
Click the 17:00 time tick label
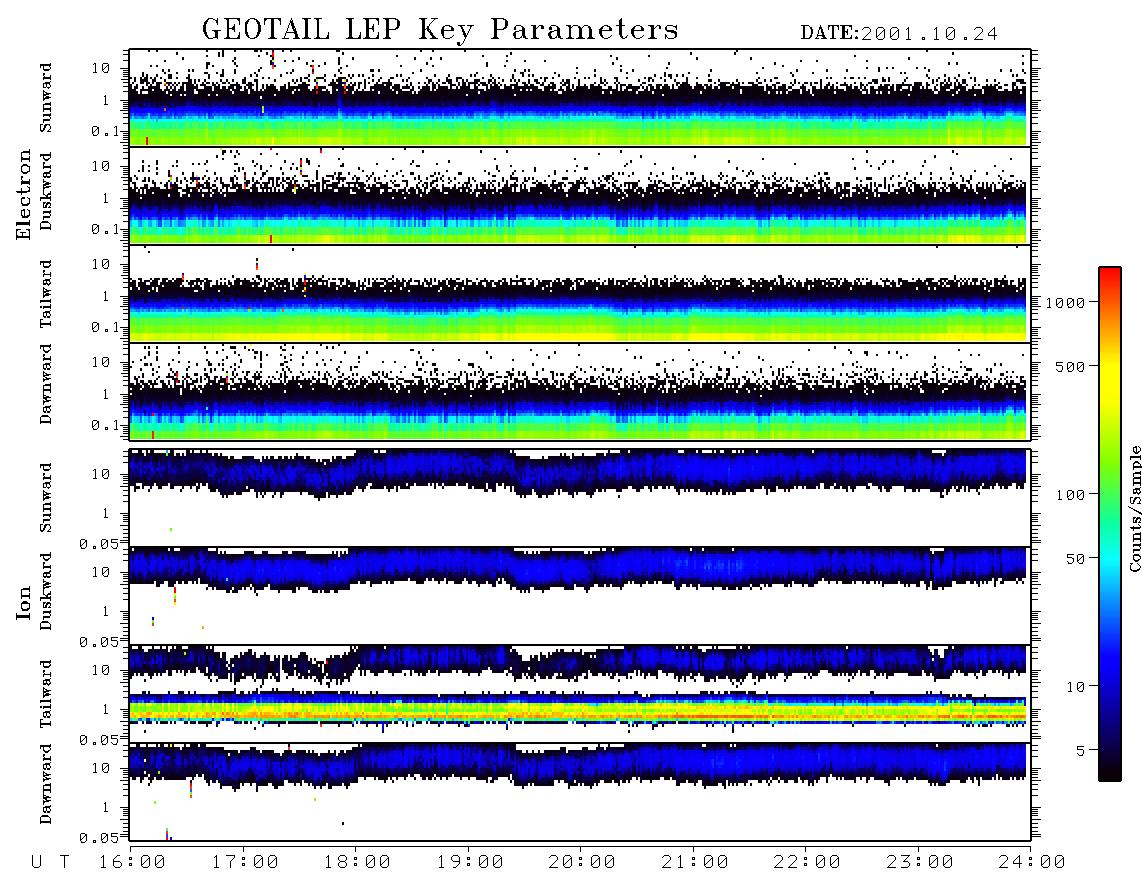(245, 863)
